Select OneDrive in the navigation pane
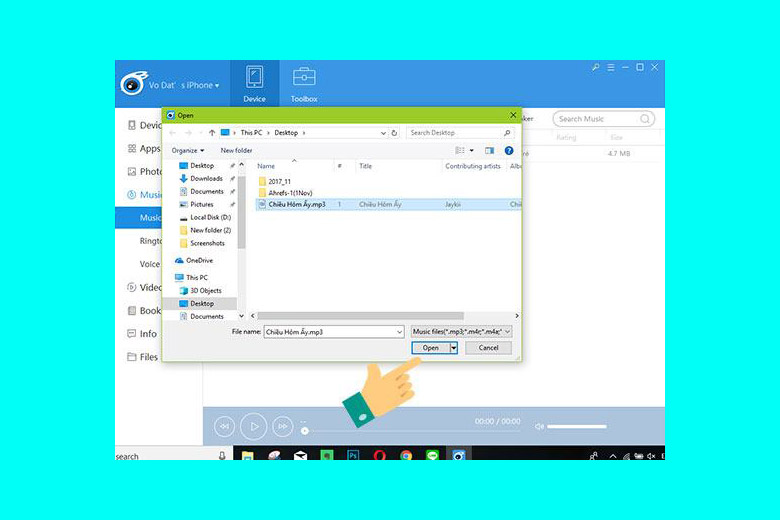The image size is (780, 520). [199, 260]
